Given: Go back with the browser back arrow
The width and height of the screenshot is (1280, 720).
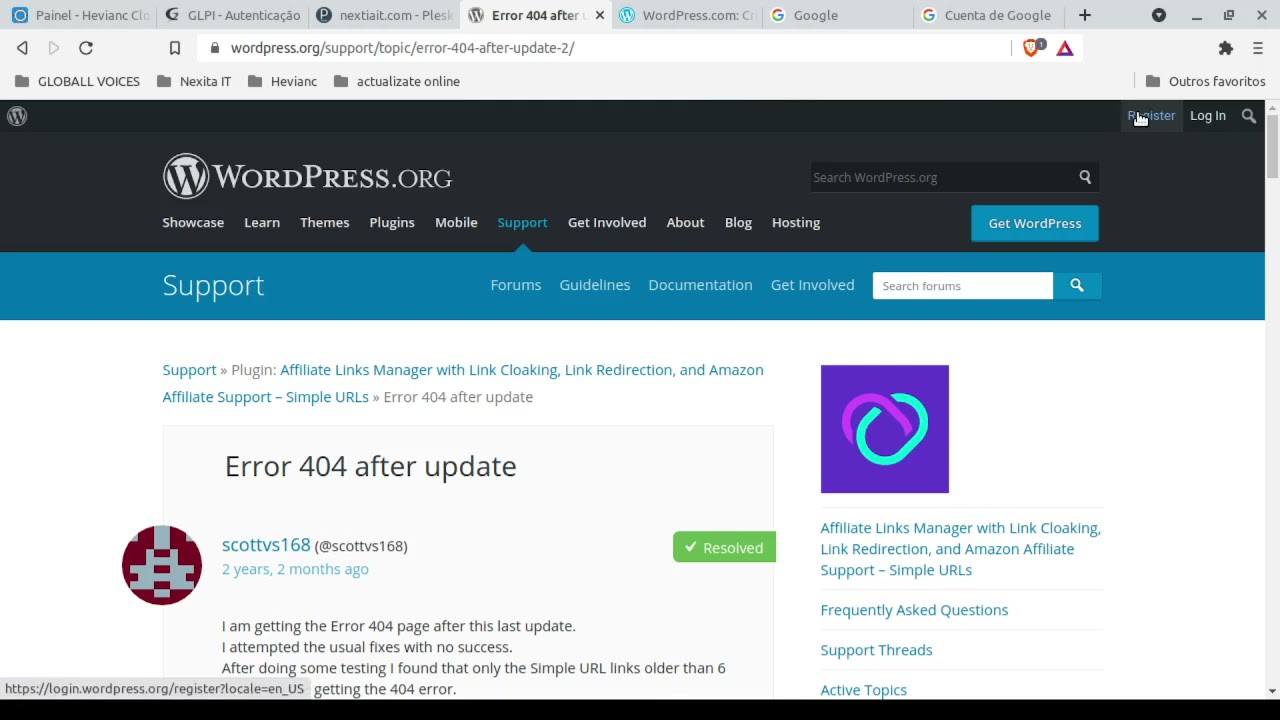Looking at the screenshot, I should coord(22,48).
